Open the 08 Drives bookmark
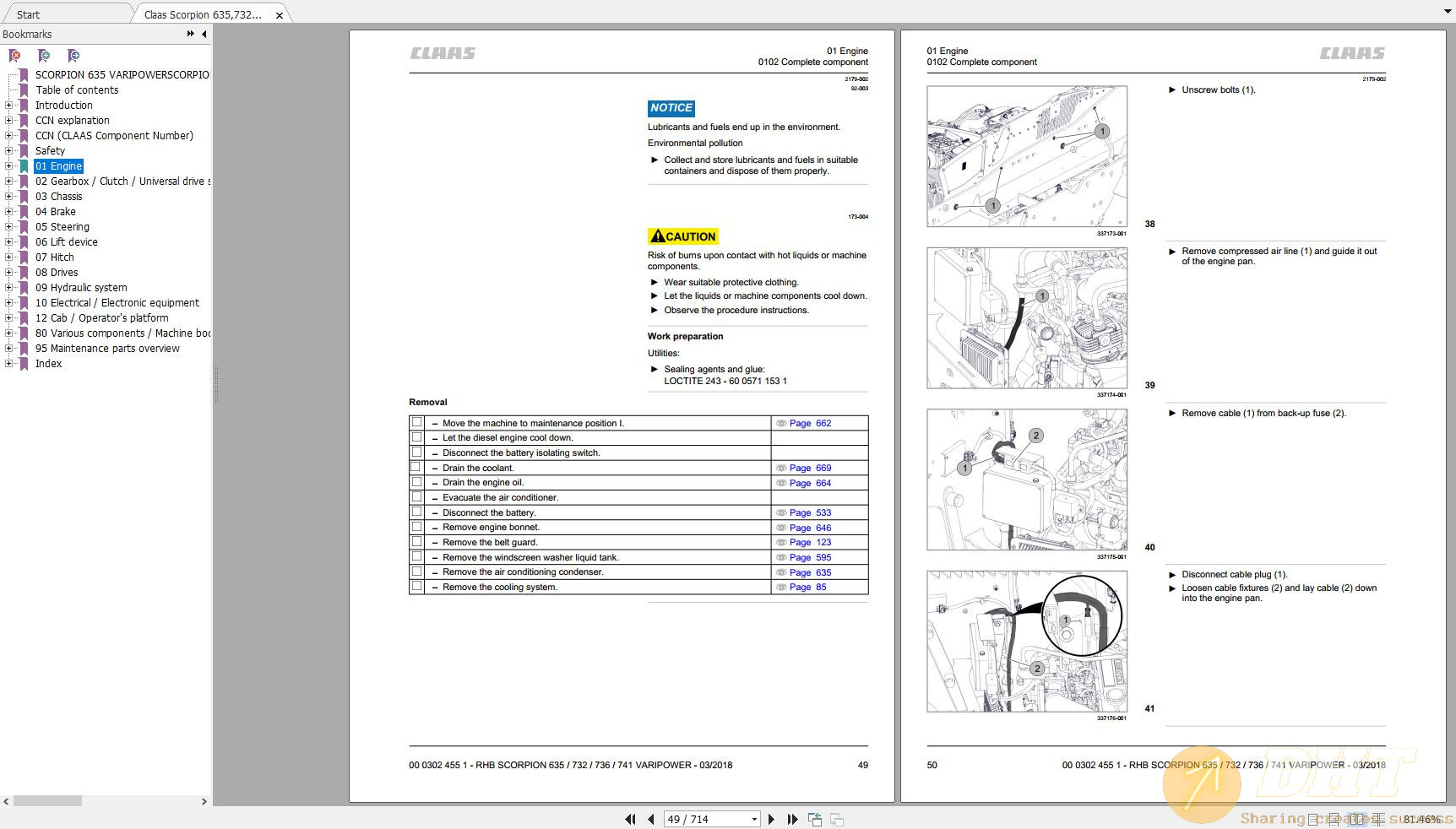The image size is (1456, 829). [x=57, y=273]
